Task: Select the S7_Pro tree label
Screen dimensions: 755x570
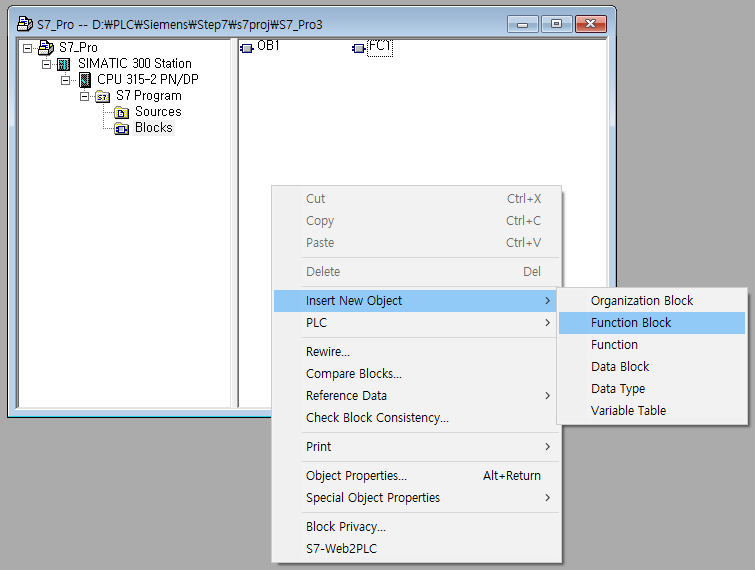Action: coord(78,48)
